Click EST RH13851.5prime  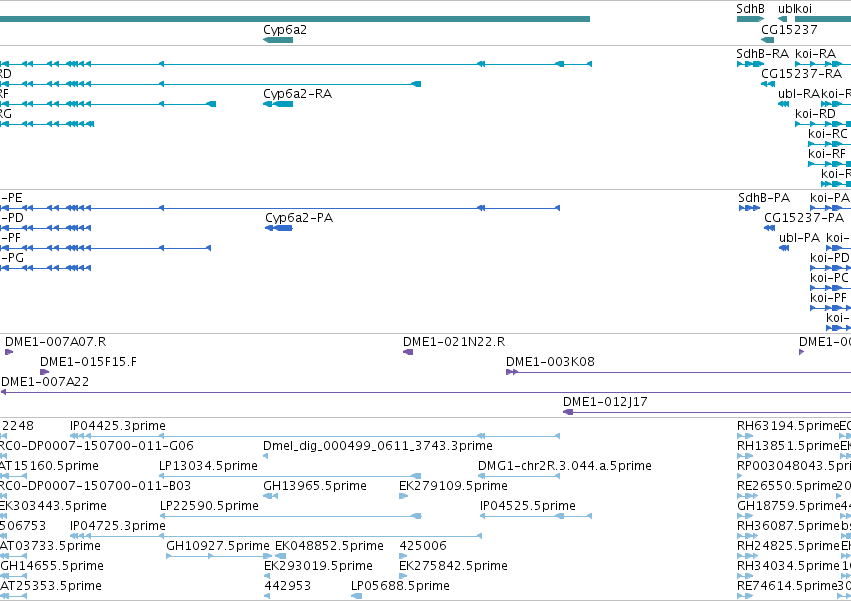point(788,446)
